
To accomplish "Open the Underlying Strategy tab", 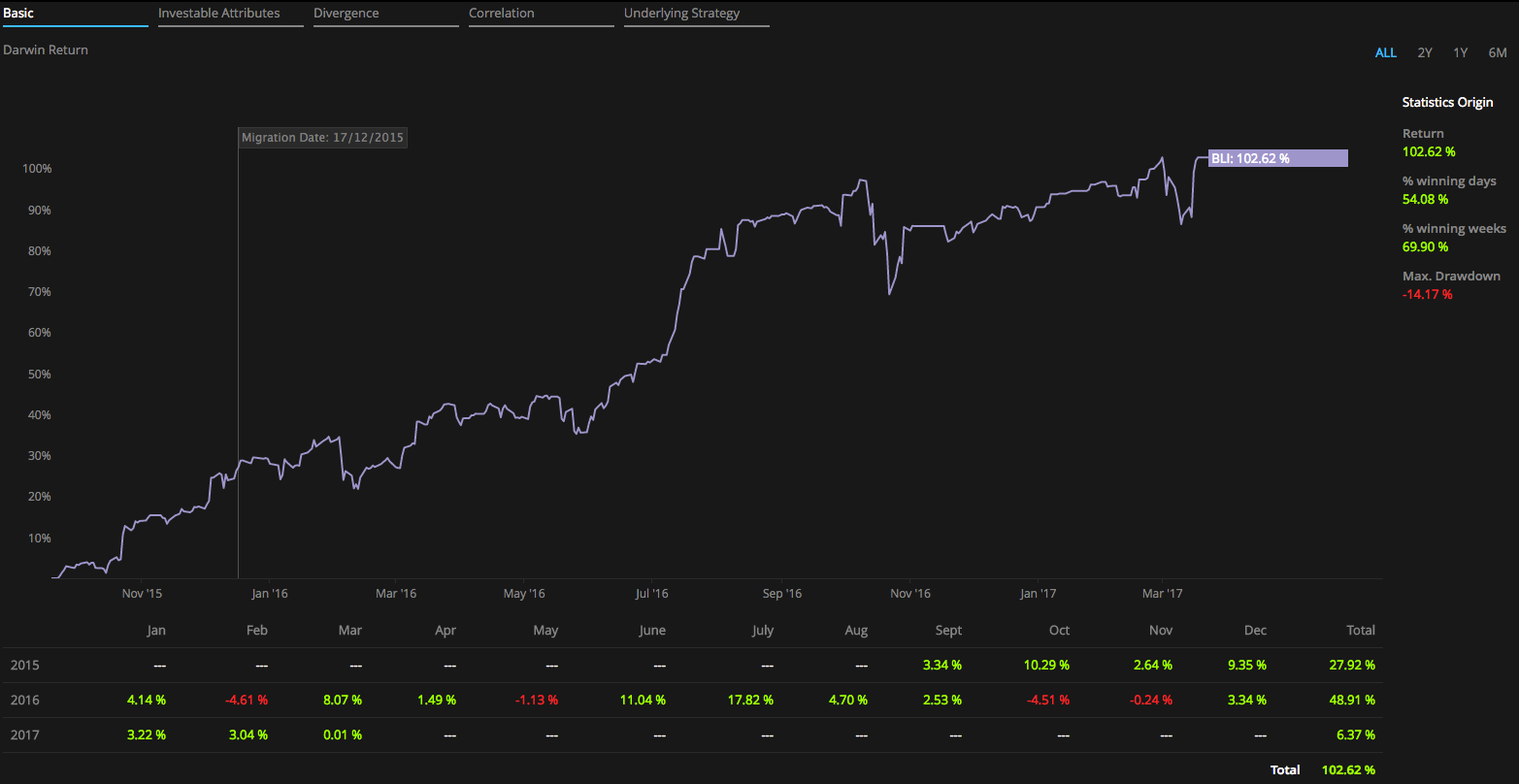I will 681,14.
